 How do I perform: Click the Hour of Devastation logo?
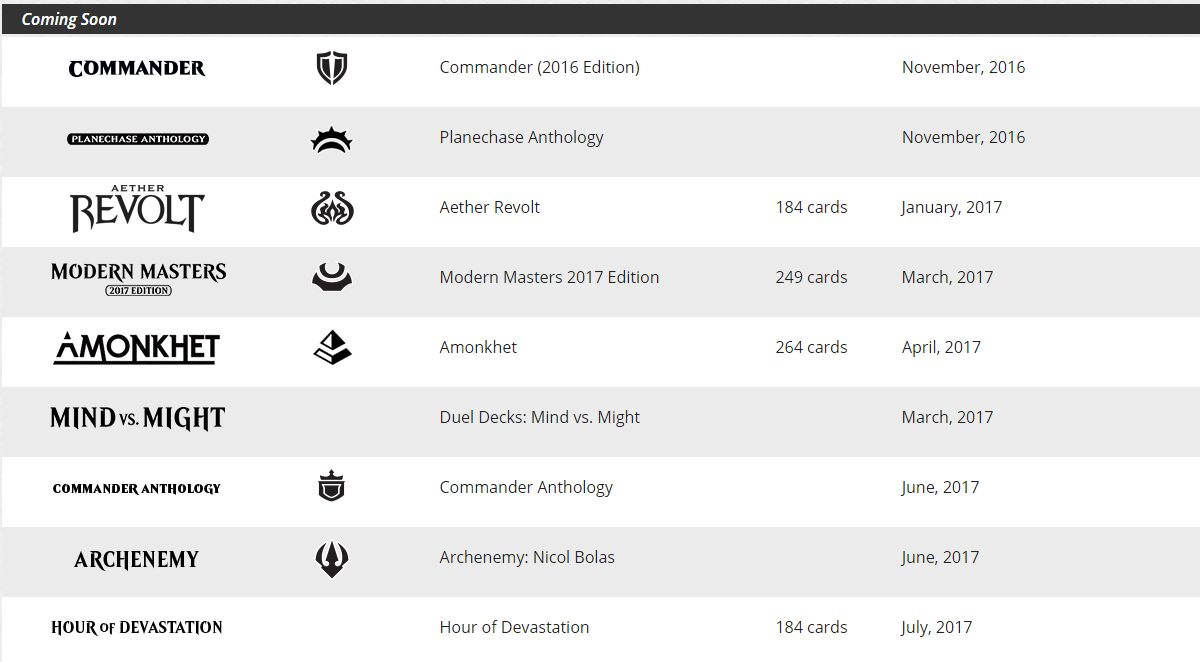point(137,628)
